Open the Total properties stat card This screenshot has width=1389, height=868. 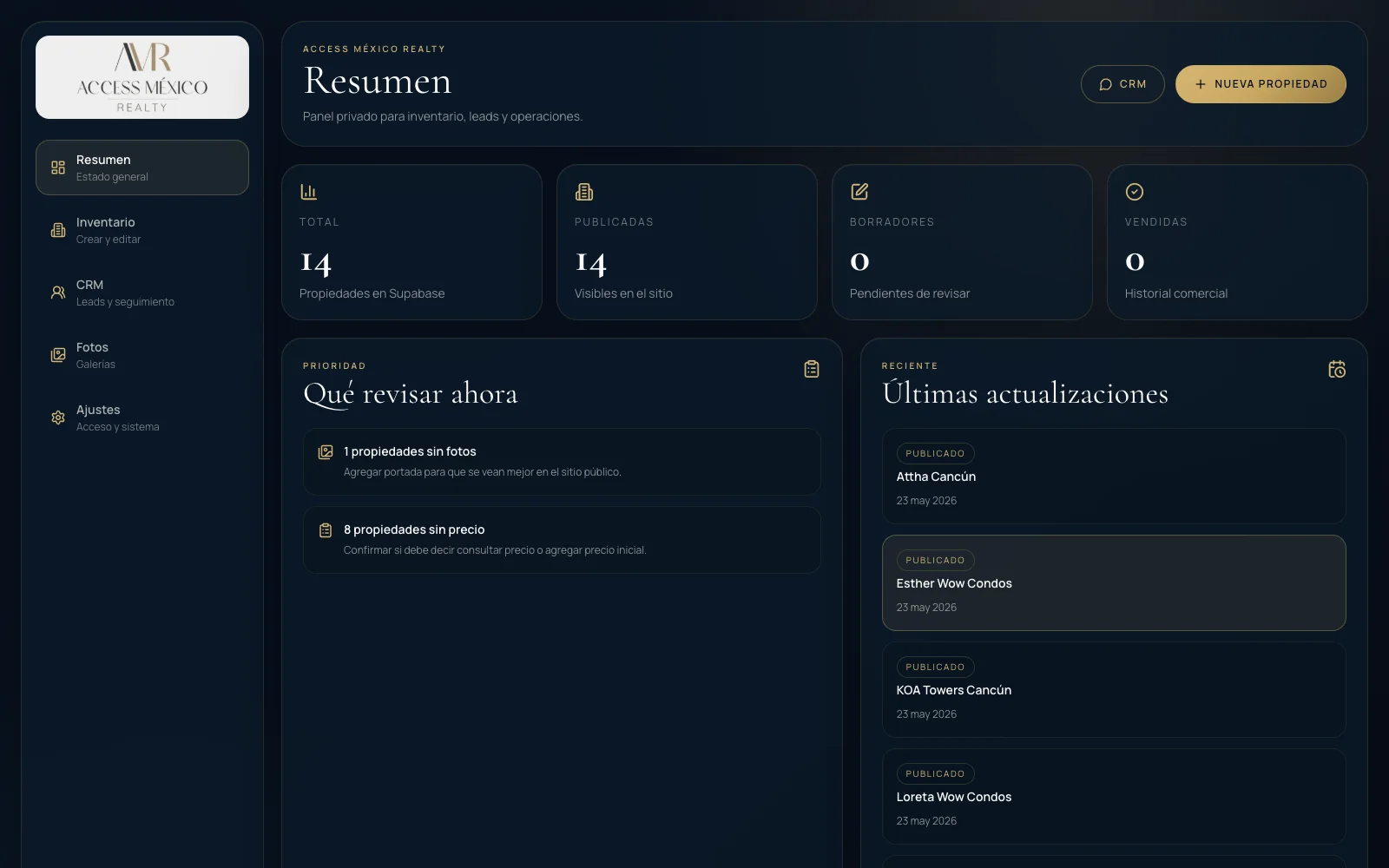pos(411,242)
